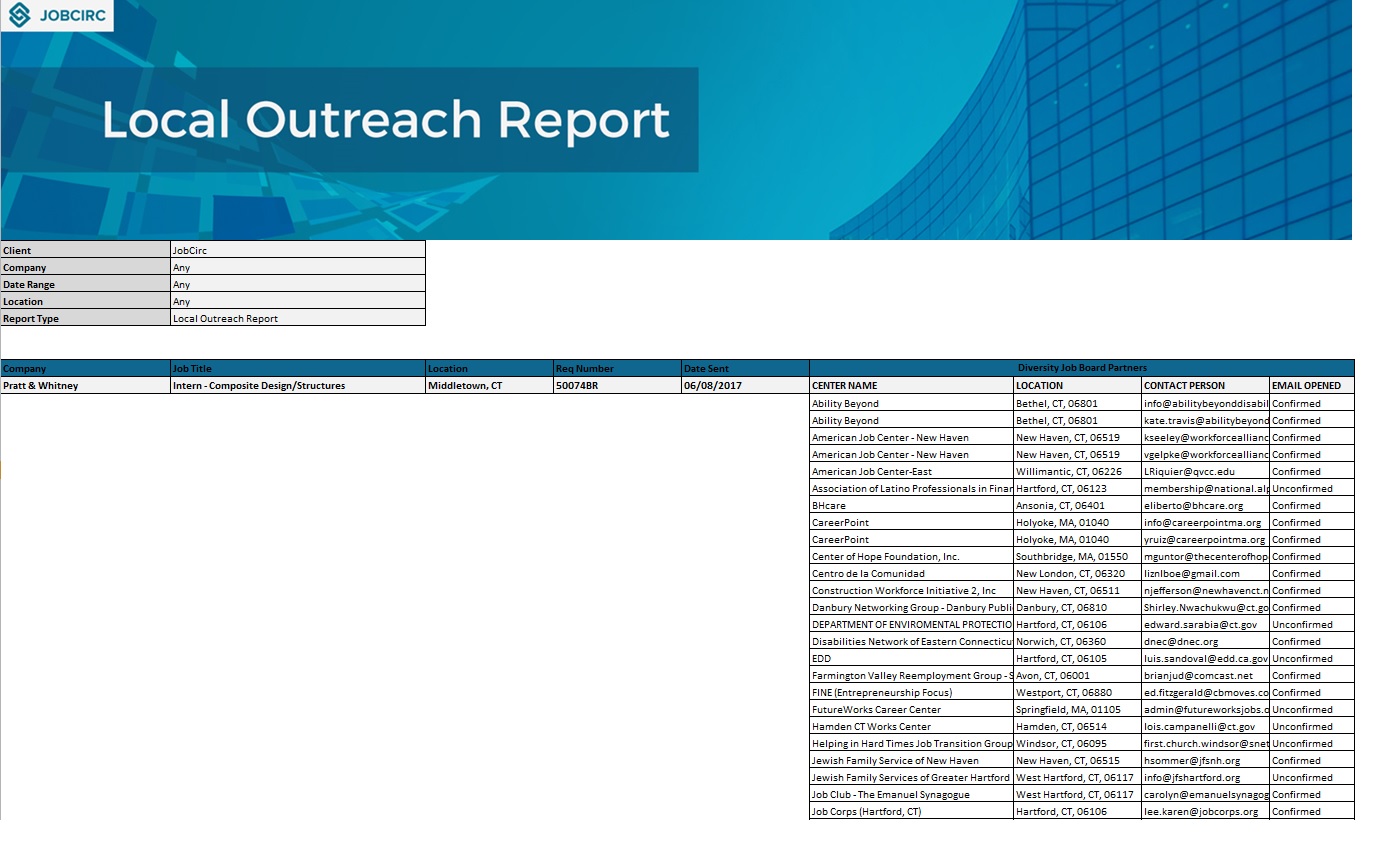The height and width of the screenshot is (843, 1385).
Task: Select the dnec@dnec.org contact
Action: (1206, 641)
